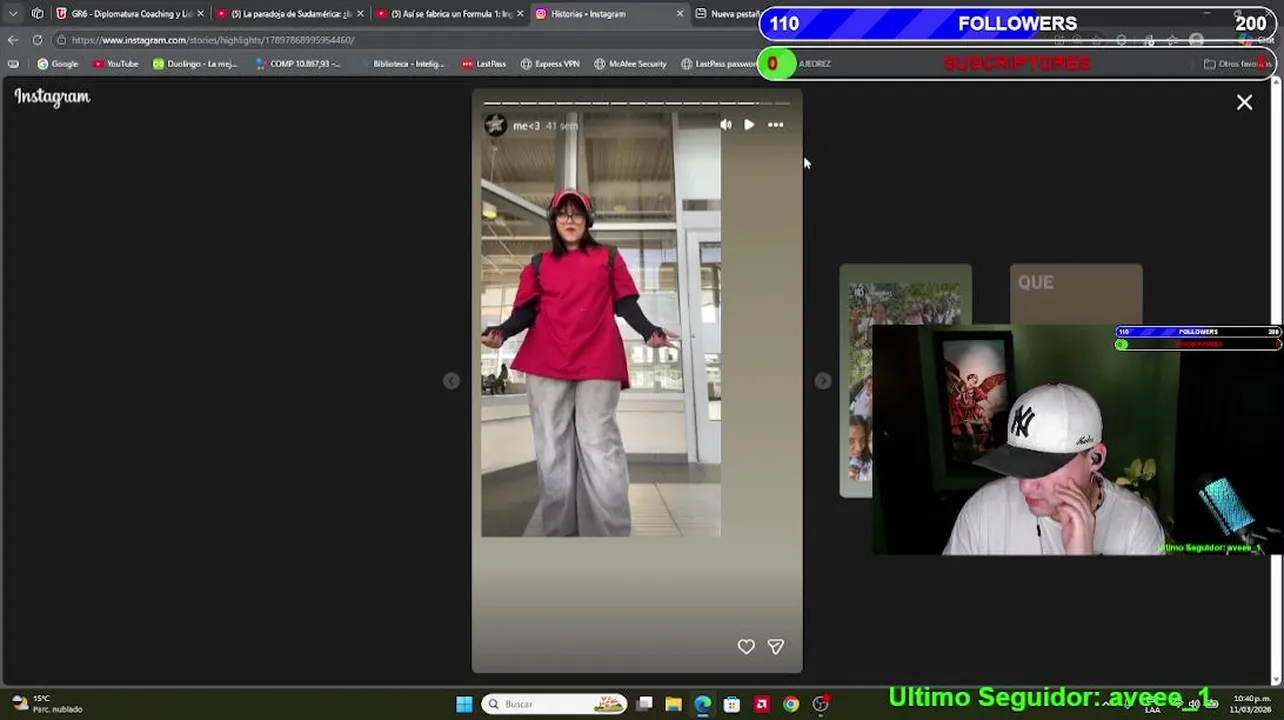
Task: Open the story three-dots options menu
Action: point(775,125)
